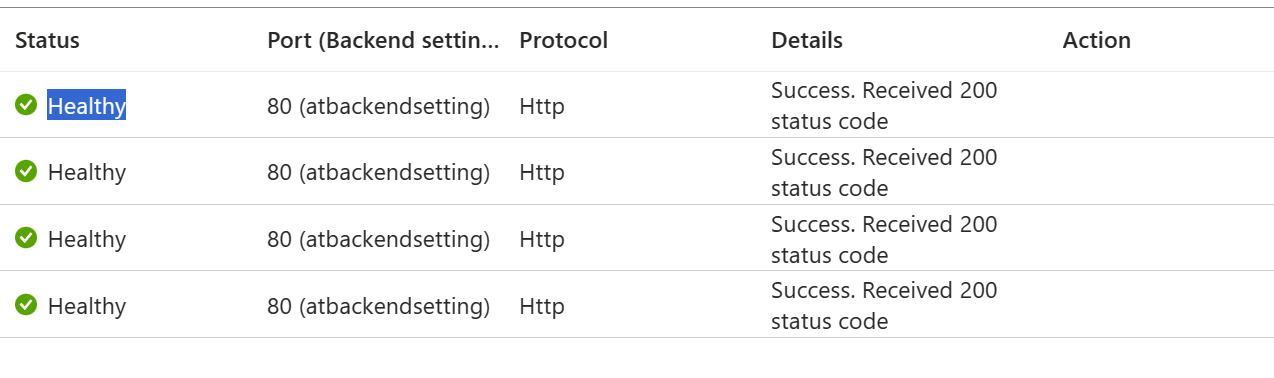Click the fourth row's Success details text
The width and height of the screenshot is (1274, 378).
[x=884, y=306]
